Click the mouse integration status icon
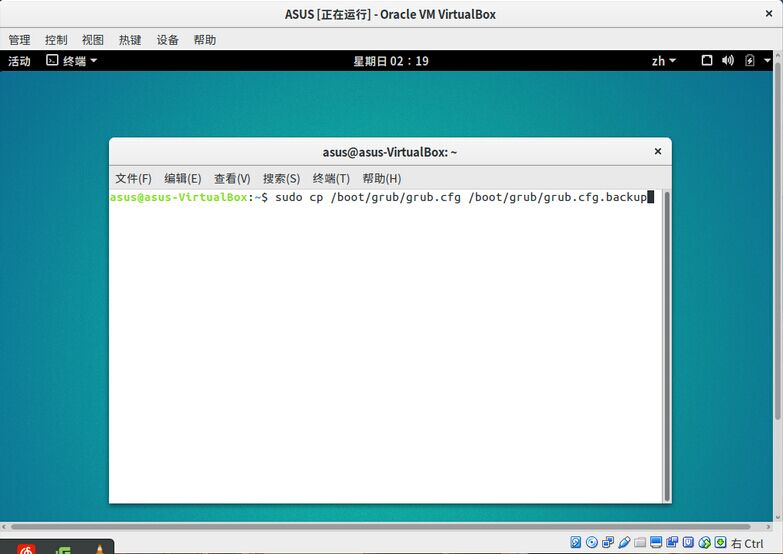The height and width of the screenshot is (554, 783). [705, 542]
